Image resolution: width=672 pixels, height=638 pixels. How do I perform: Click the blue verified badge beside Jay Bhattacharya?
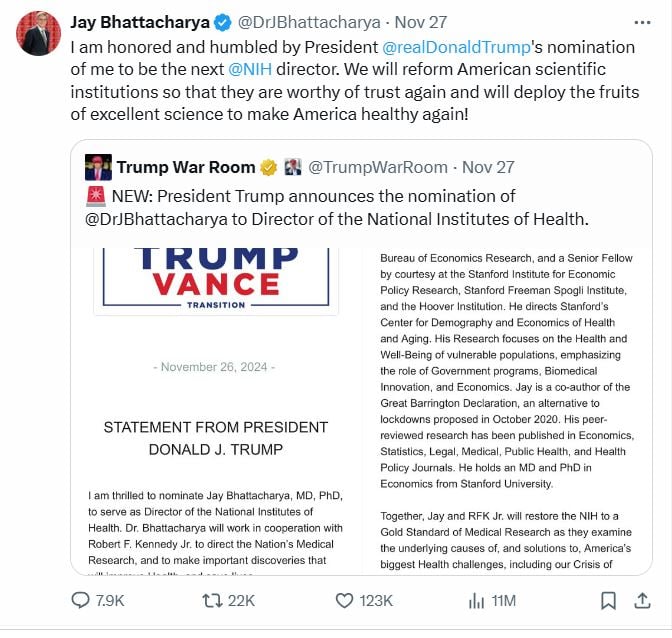point(224,23)
